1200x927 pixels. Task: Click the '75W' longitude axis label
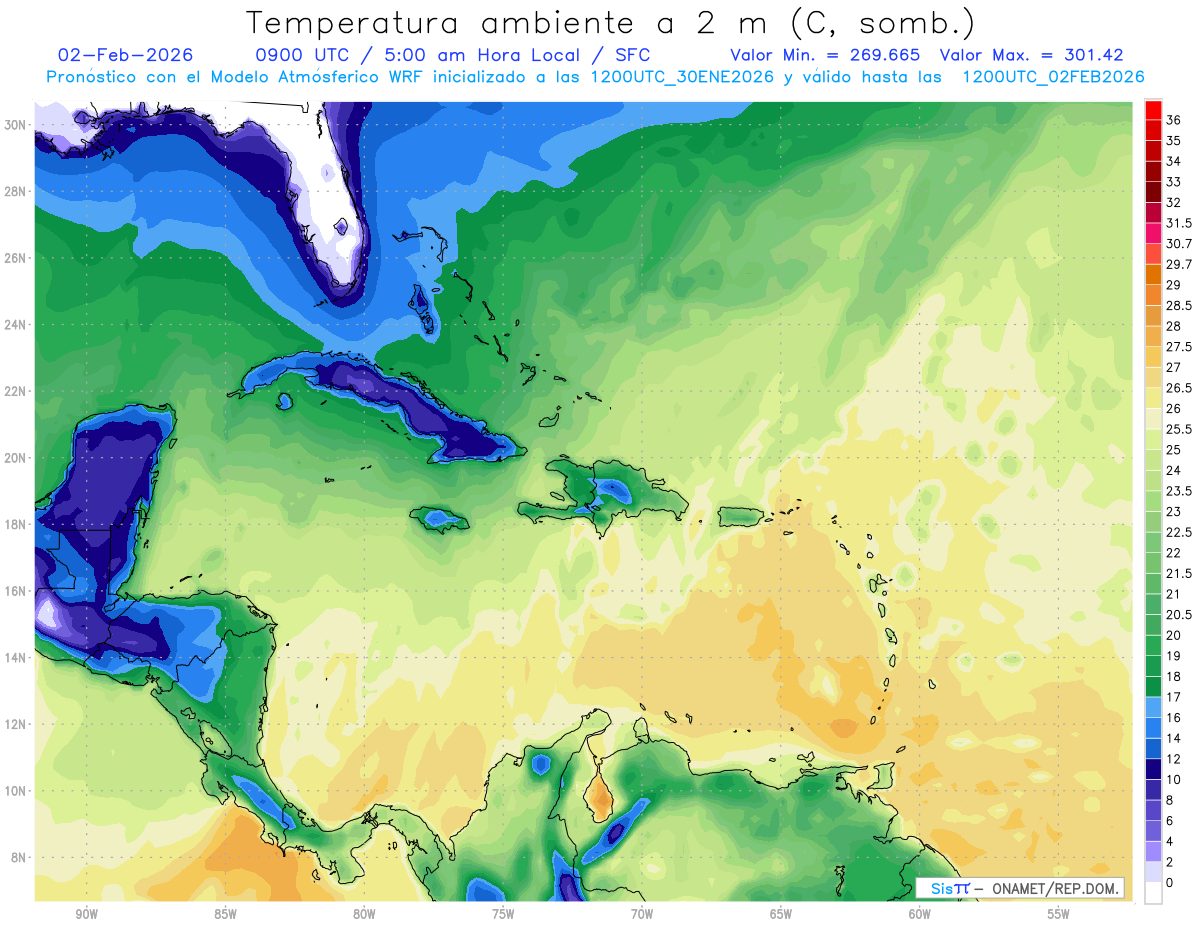coord(503,914)
